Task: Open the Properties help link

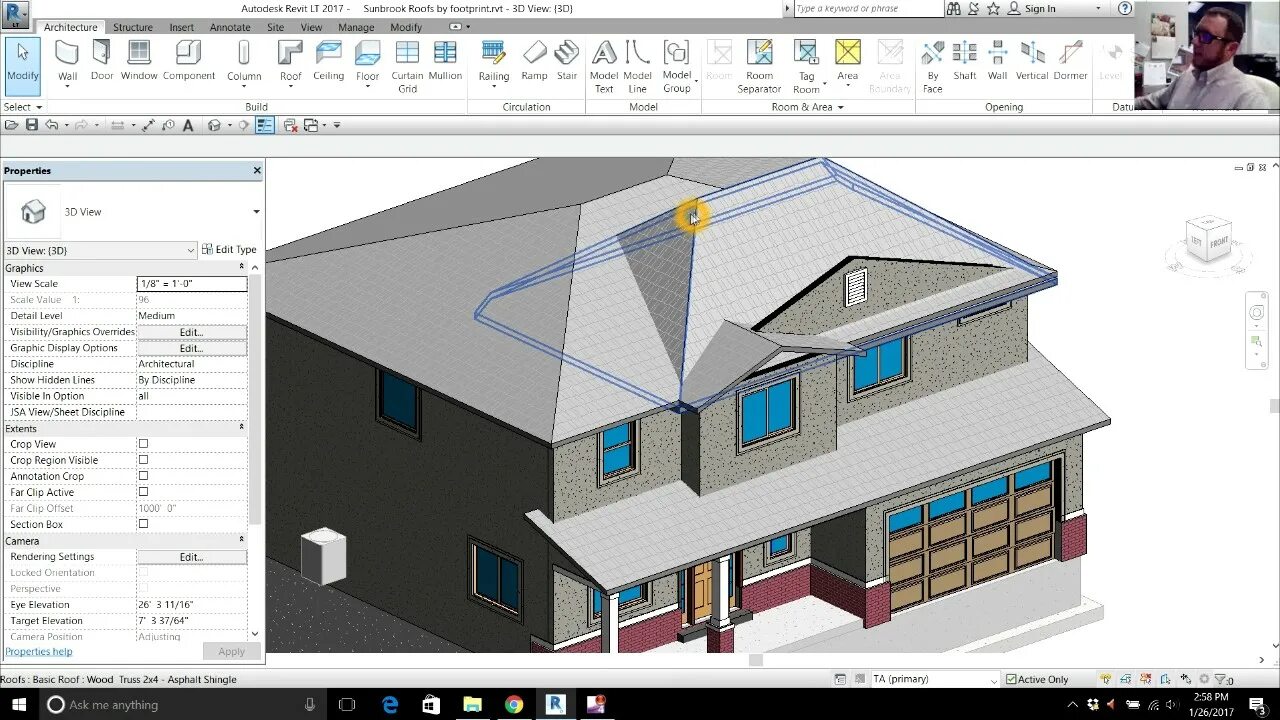Action: click(x=39, y=652)
